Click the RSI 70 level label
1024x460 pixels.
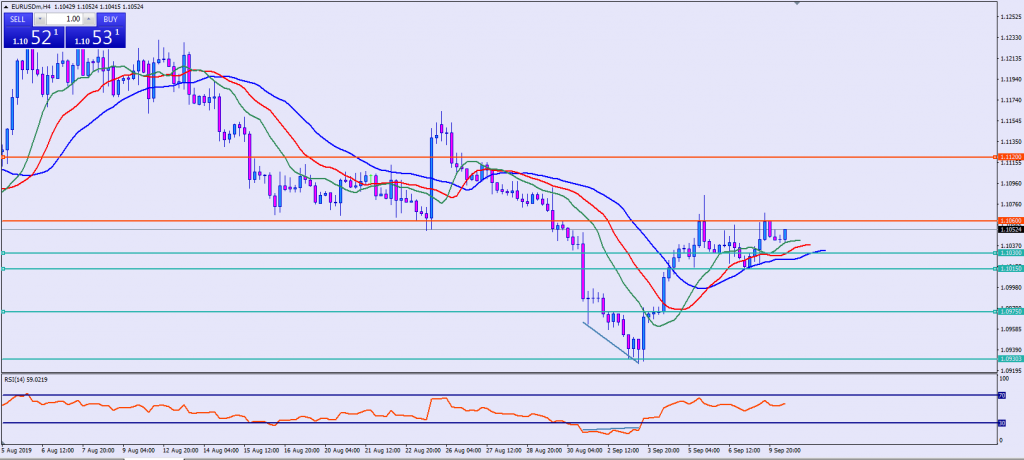point(1002,396)
